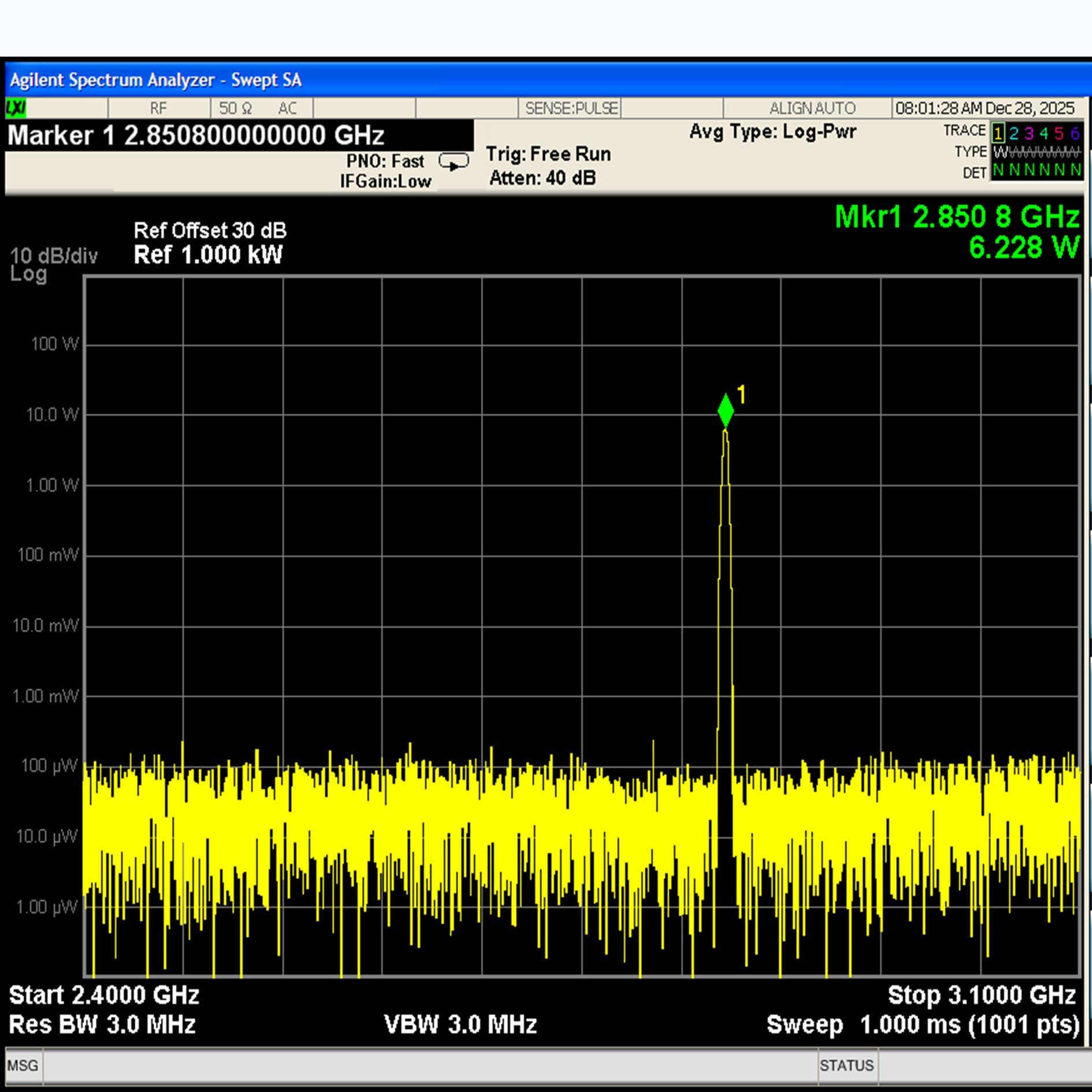Click the IFGain:Low label
The width and height of the screenshot is (1092, 1092).
[385, 181]
